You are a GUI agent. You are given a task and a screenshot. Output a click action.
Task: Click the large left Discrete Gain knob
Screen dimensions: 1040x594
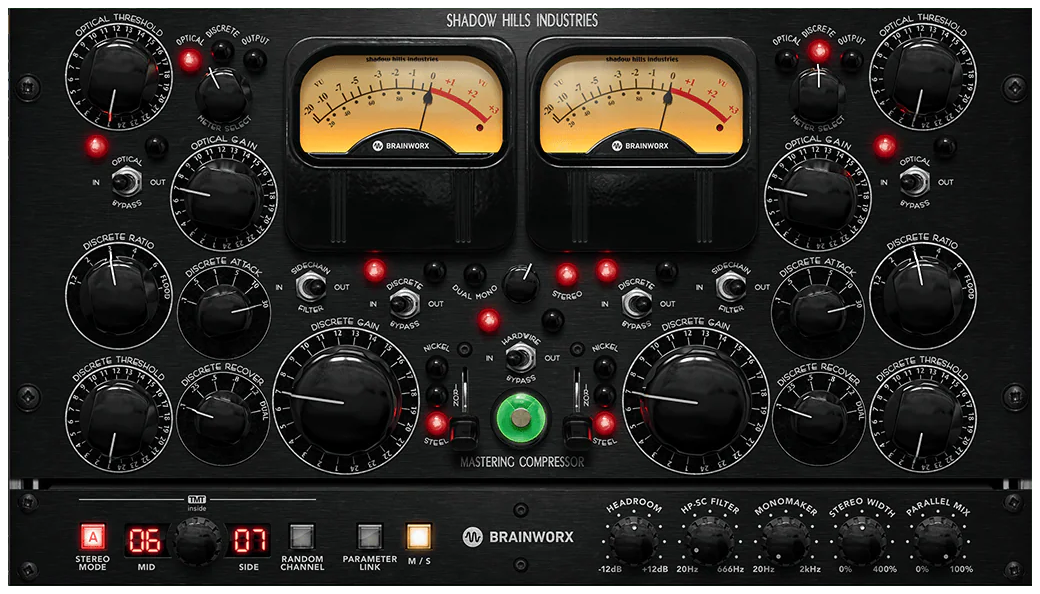(x=346, y=400)
